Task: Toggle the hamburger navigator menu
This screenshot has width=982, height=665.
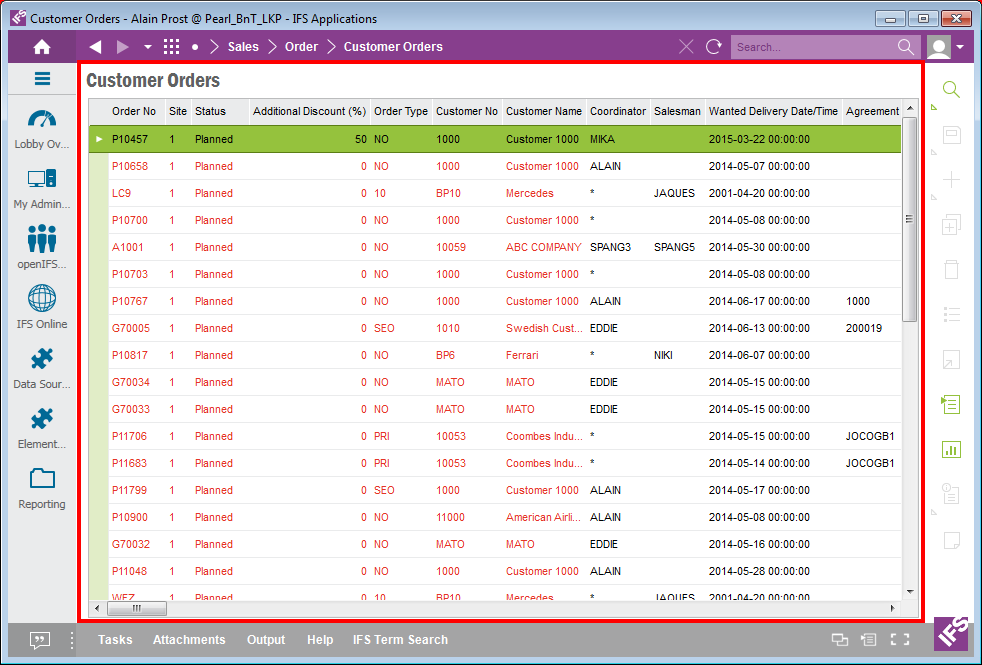Action: point(42,79)
